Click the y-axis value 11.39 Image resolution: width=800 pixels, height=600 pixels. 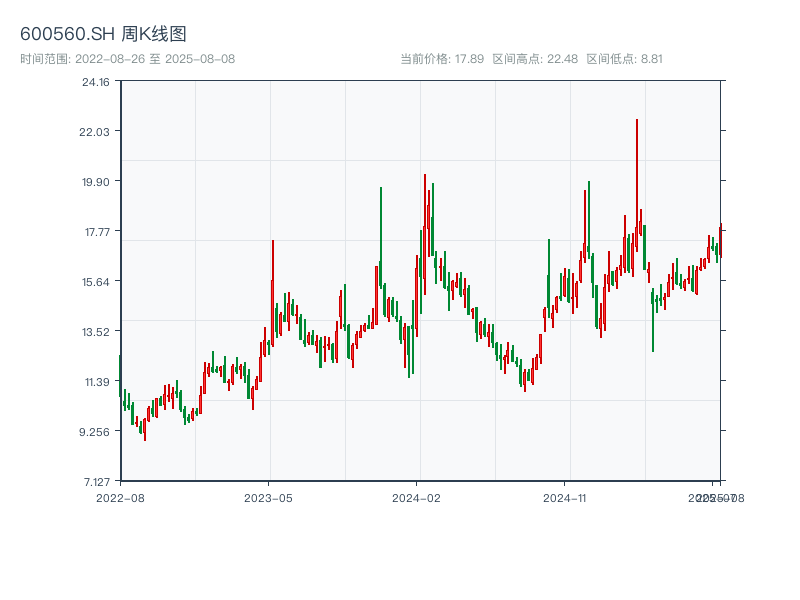click(97, 383)
